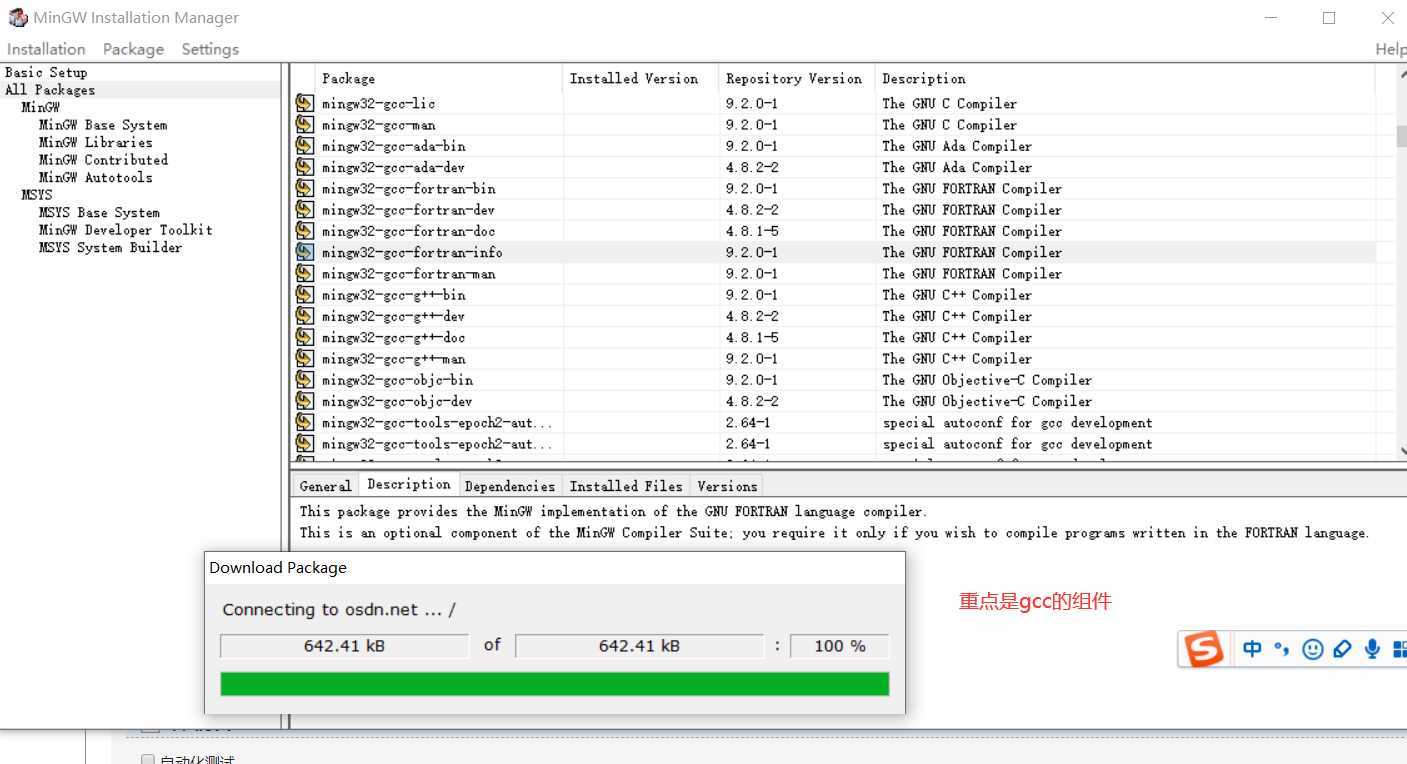Click the status icon for mingw32-gcc-fortran-dev
This screenshot has height=764, width=1407.
click(304, 209)
